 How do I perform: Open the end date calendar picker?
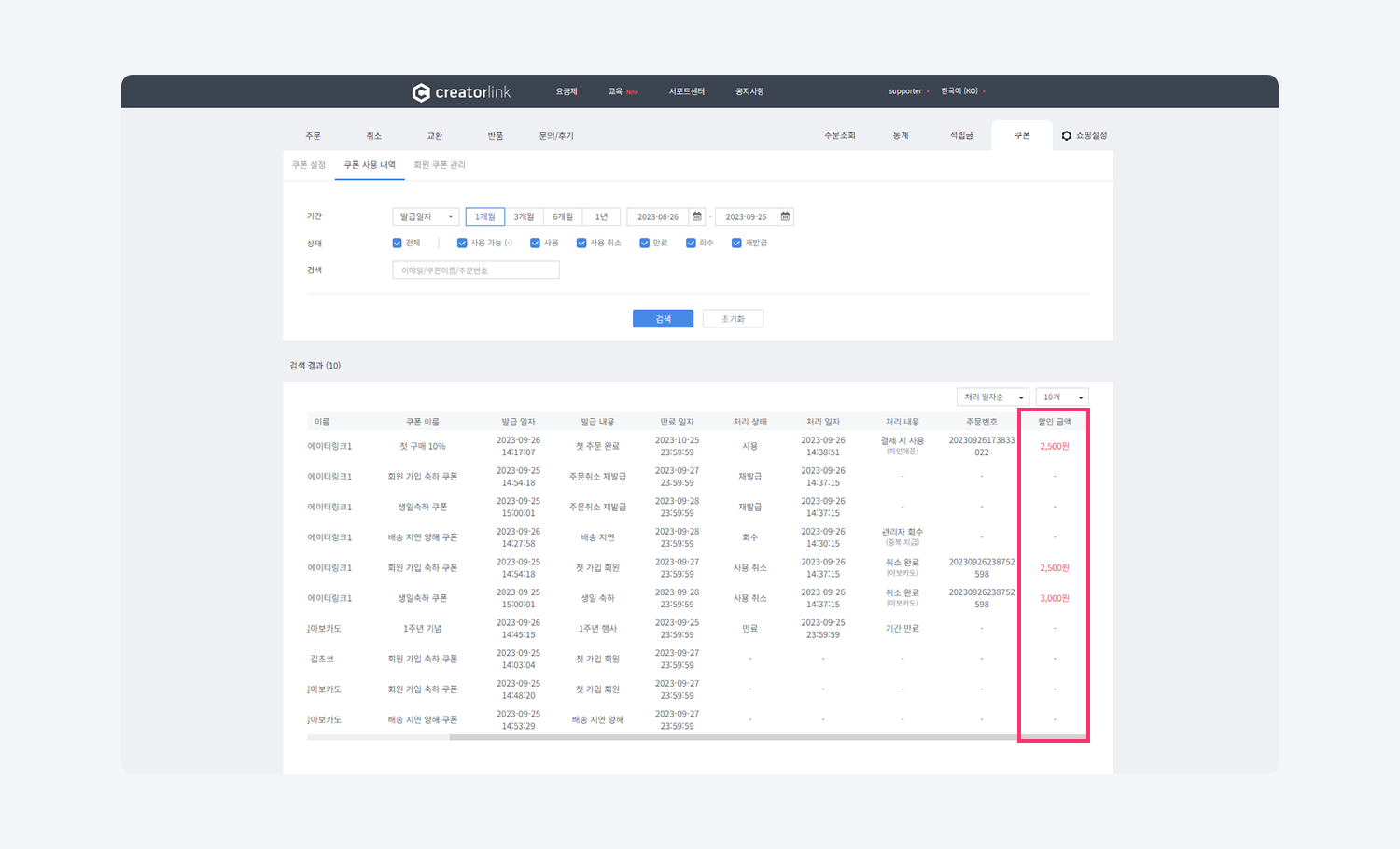click(785, 216)
